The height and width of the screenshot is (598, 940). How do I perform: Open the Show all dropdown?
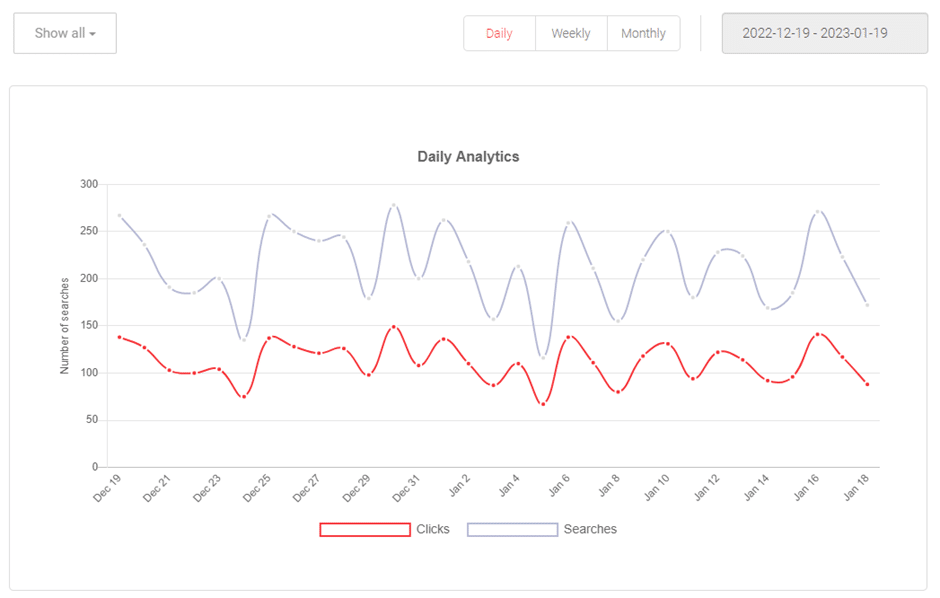pos(64,33)
